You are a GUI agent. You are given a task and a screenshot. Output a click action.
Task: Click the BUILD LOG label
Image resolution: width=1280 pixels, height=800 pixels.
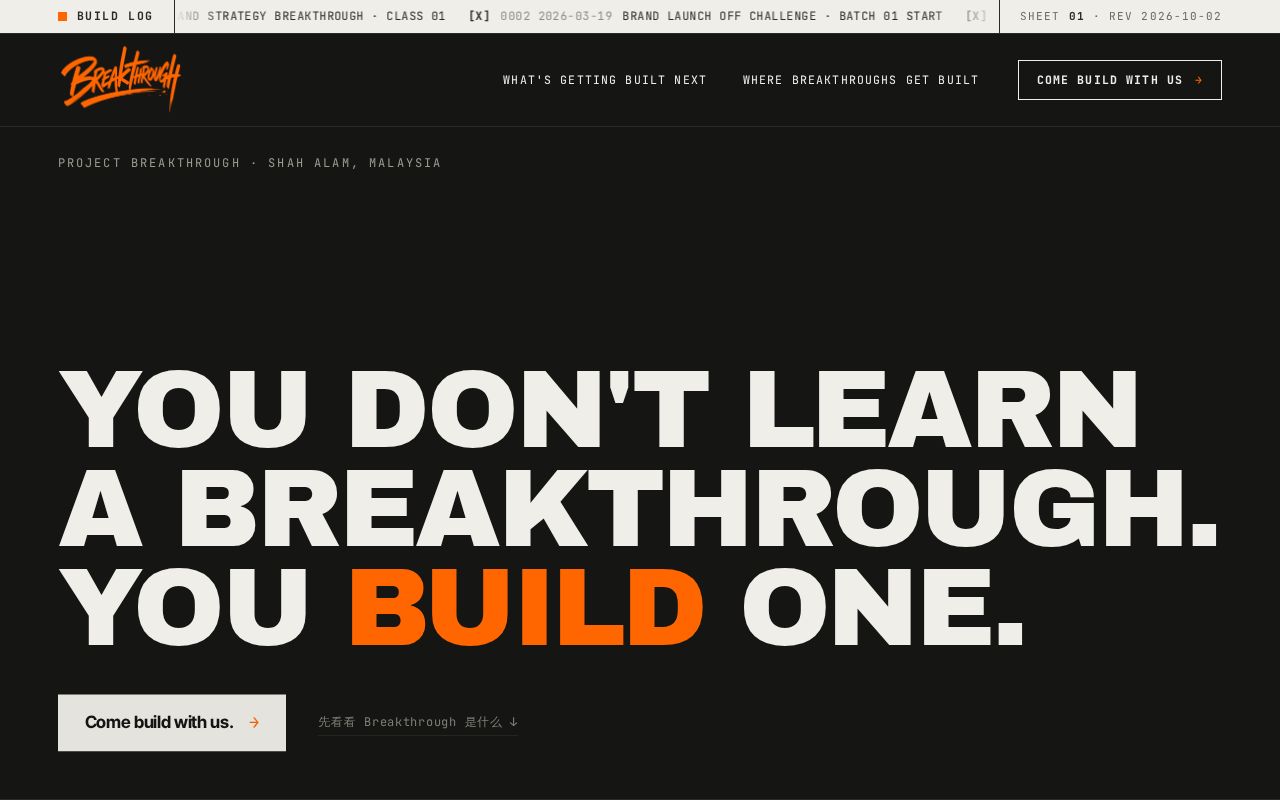coord(115,16)
